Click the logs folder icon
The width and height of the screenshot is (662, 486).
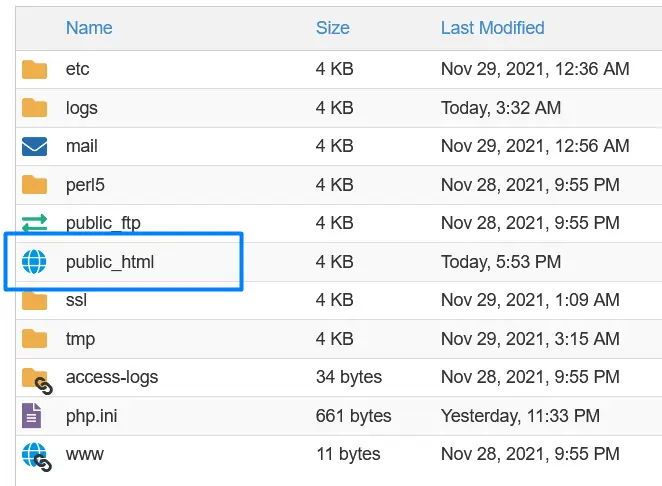click(x=35, y=108)
